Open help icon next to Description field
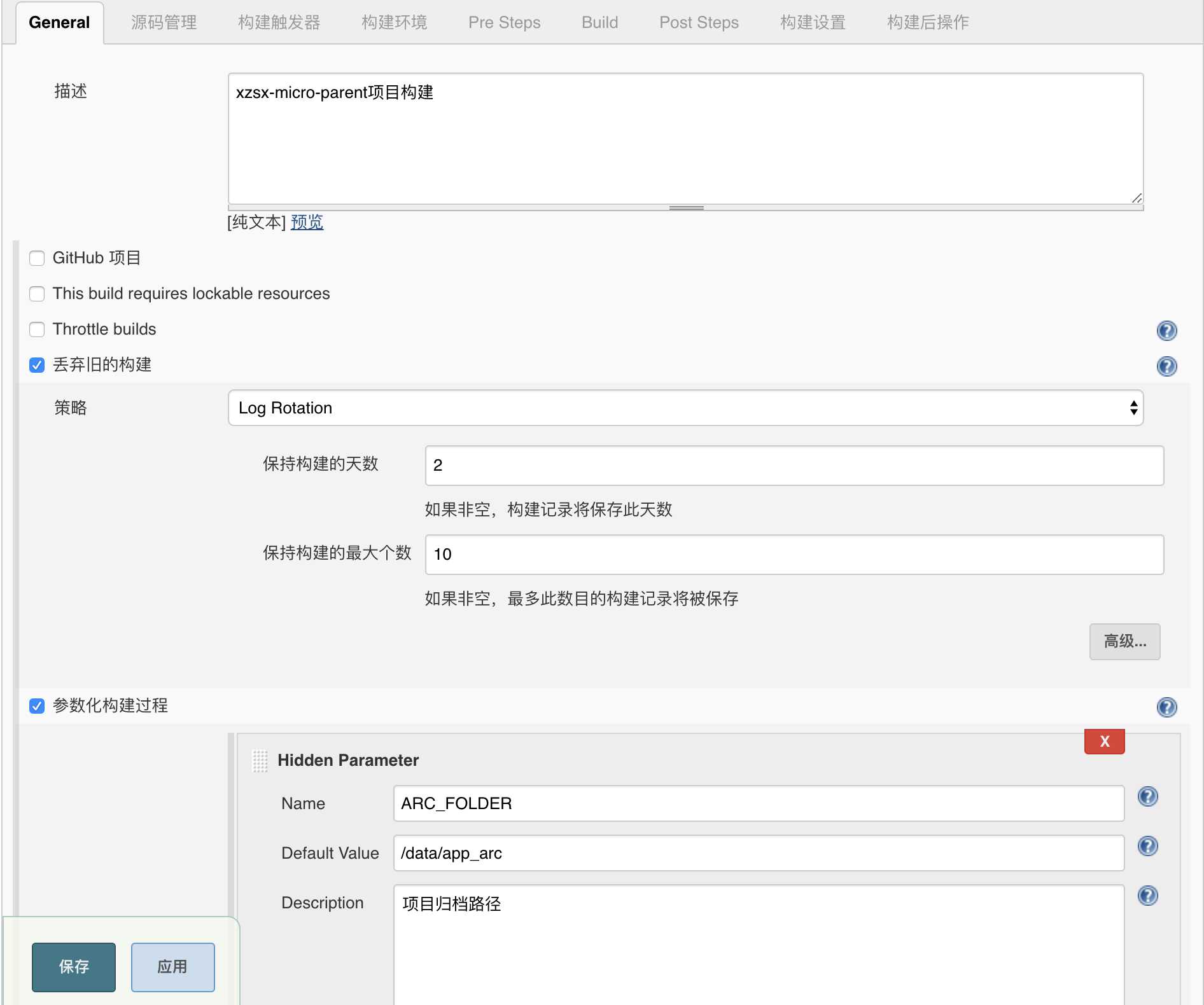The height and width of the screenshot is (1005, 1204). pyautogui.click(x=1147, y=896)
